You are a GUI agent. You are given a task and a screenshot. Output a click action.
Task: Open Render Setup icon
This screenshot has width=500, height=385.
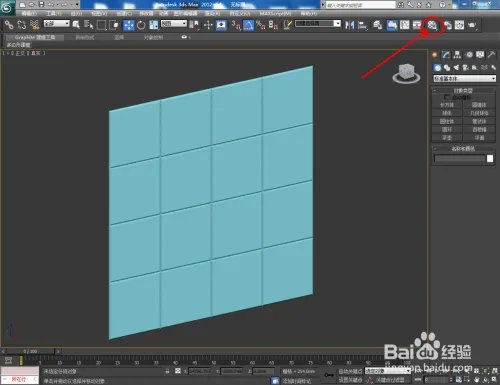pos(448,25)
